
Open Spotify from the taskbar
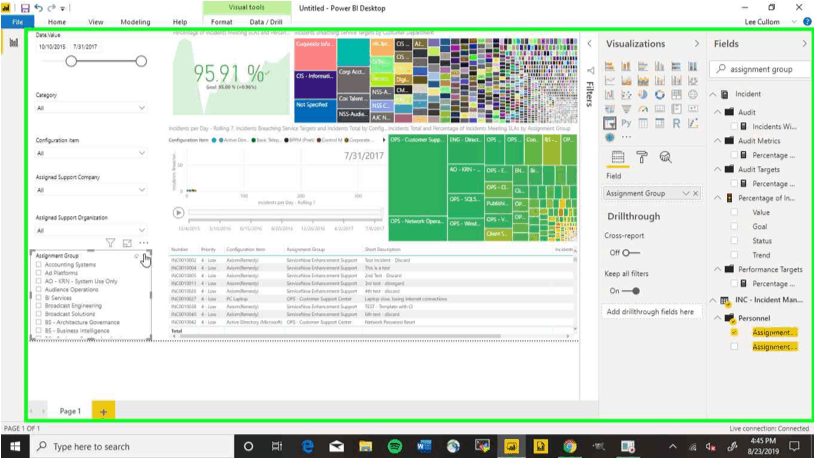click(x=395, y=447)
